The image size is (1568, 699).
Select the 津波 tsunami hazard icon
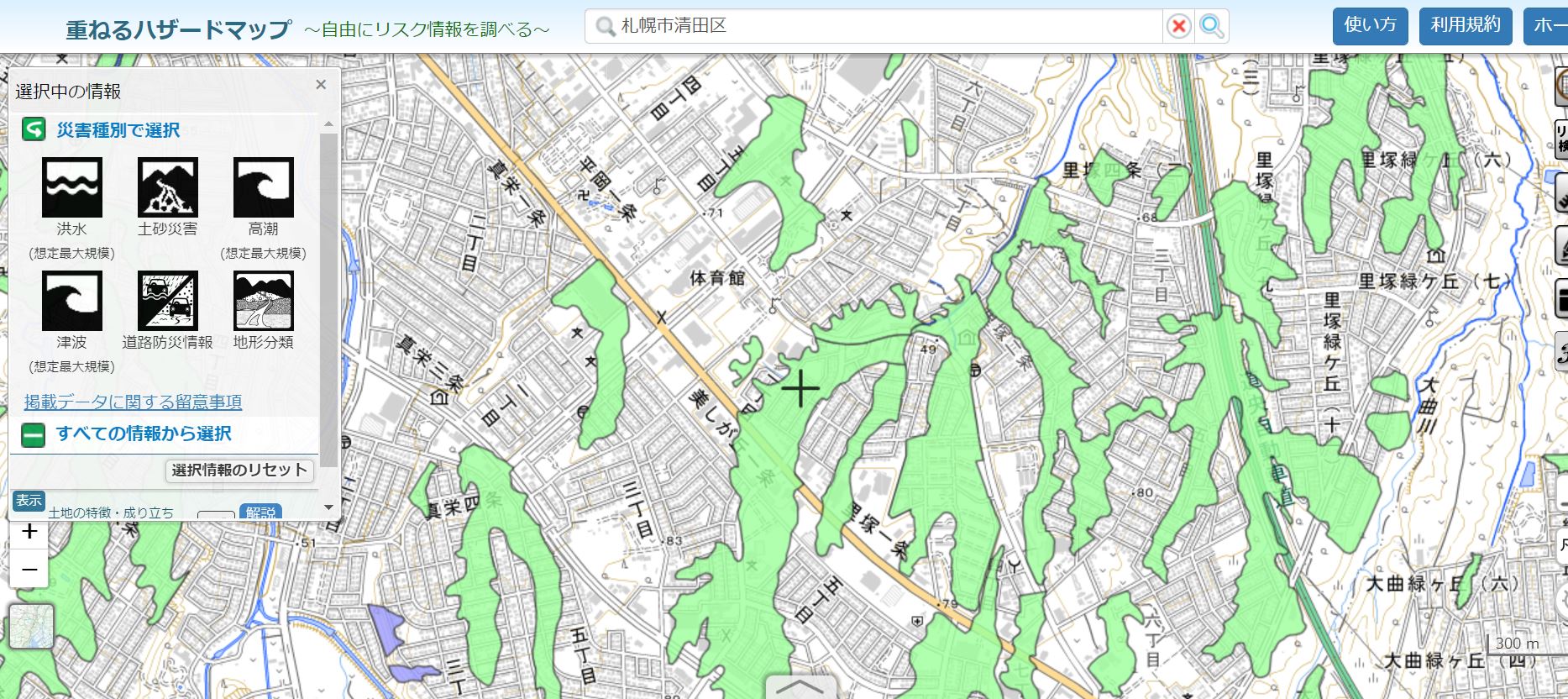[x=72, y=301]
